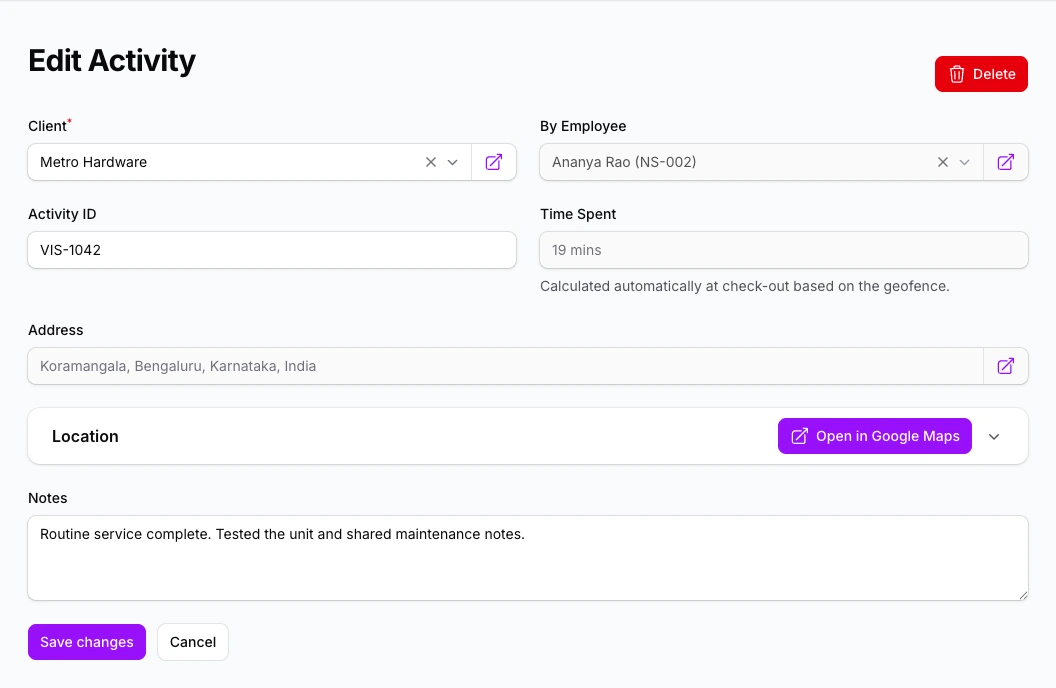1056x688 pixels.
Task: Click the Notes resize handle corner
Action: (x=1023, y=595)
